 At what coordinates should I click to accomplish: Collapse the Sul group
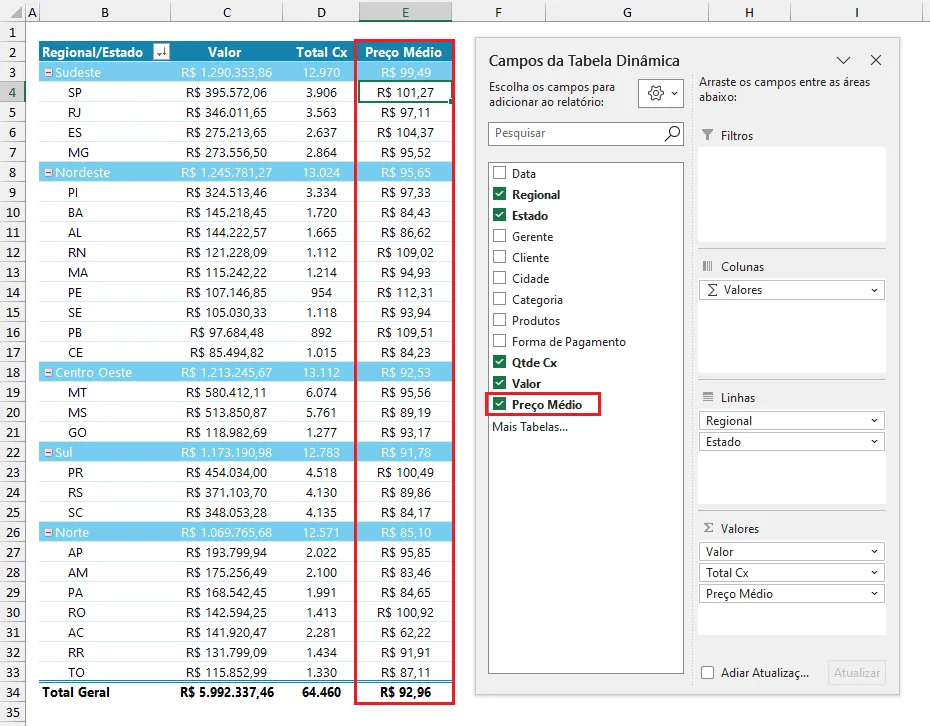(49, 453)
